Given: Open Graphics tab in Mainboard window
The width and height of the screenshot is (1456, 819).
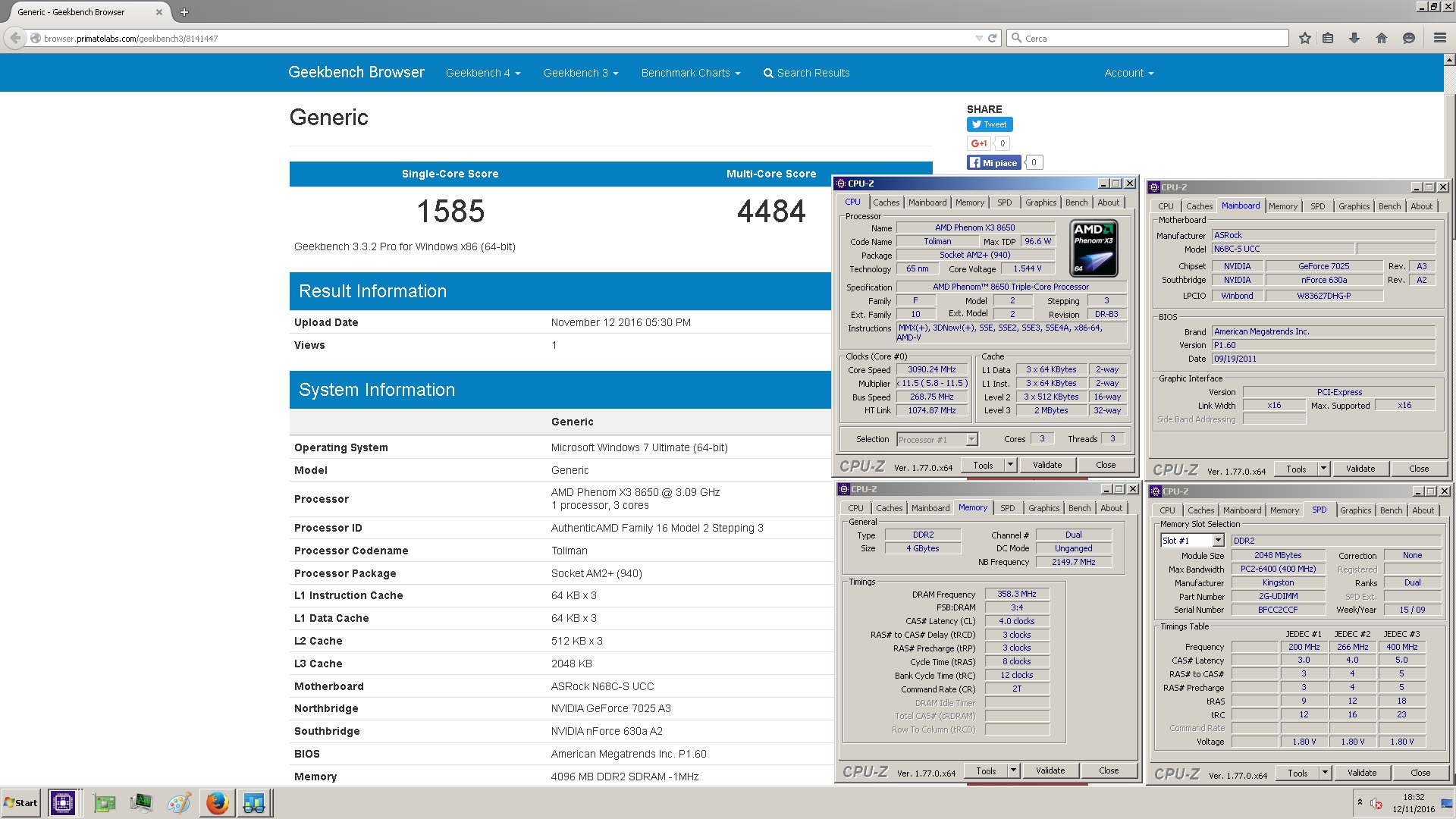Looking at the screenshot, I should click(1354, 206).
